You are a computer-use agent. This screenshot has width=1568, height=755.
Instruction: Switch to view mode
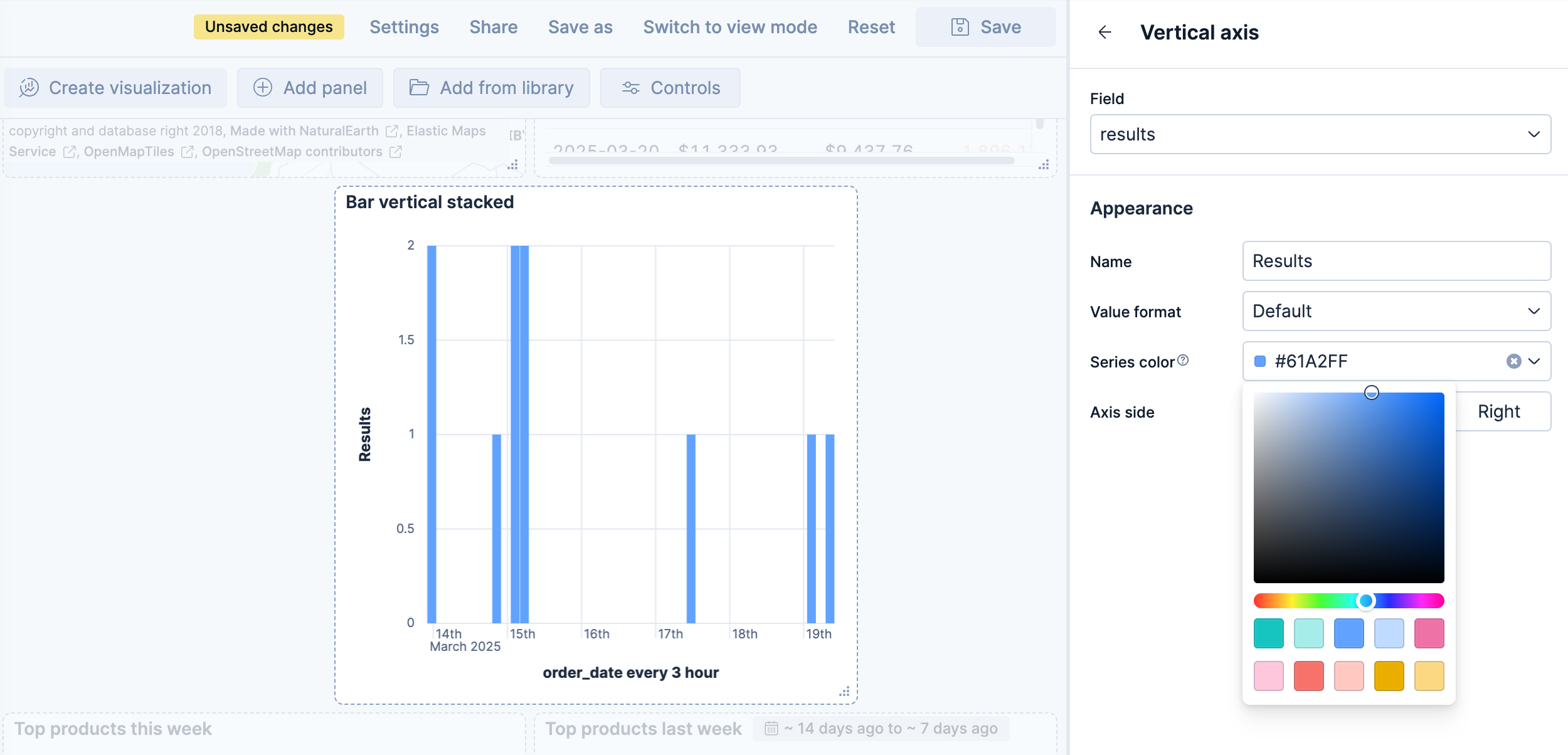(730, 26)
